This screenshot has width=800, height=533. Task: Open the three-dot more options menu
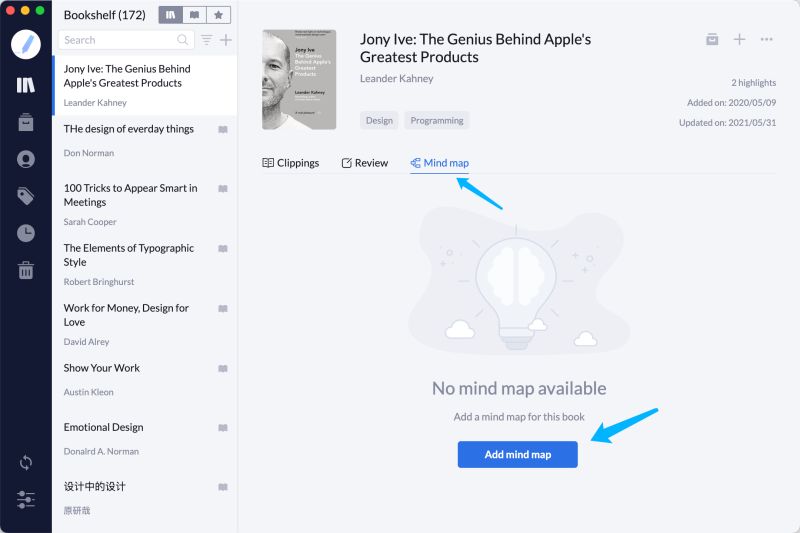[x=766, y=39]
